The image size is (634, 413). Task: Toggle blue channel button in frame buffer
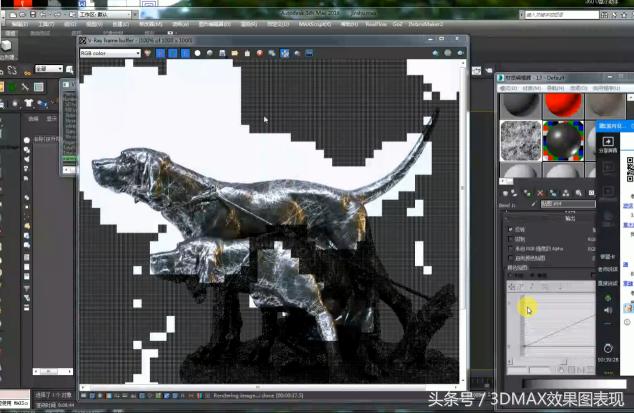pyautogui.click(x=185, y=53)
